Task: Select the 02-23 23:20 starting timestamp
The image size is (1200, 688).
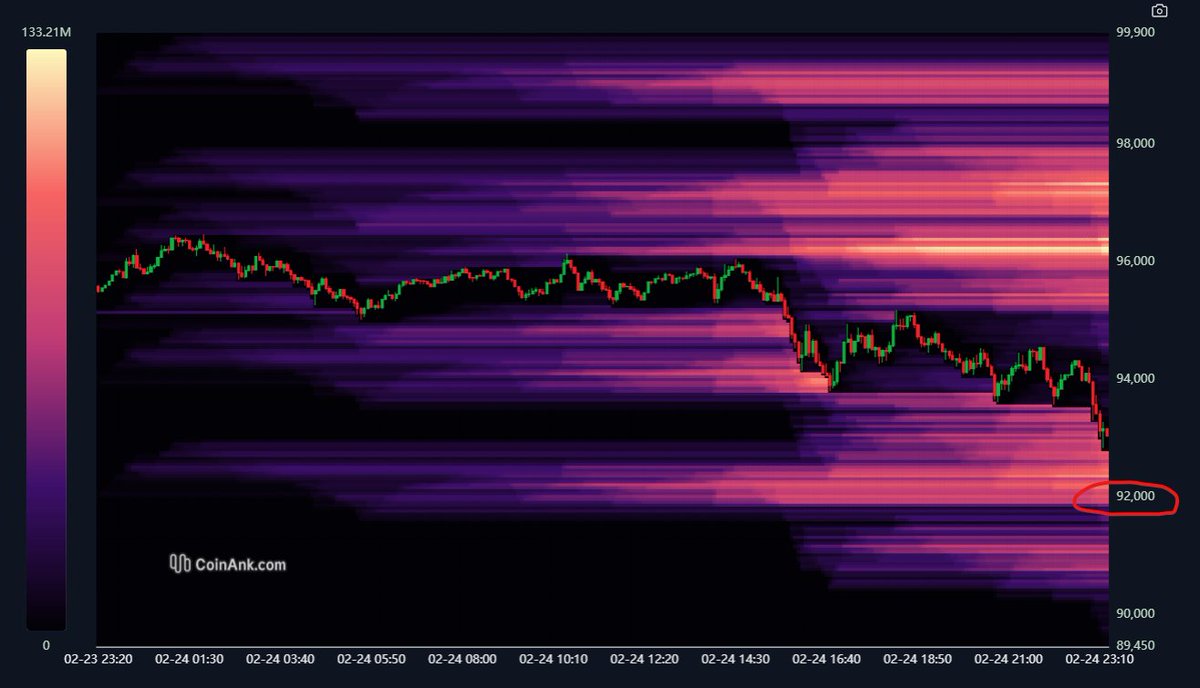Action: 99,659
